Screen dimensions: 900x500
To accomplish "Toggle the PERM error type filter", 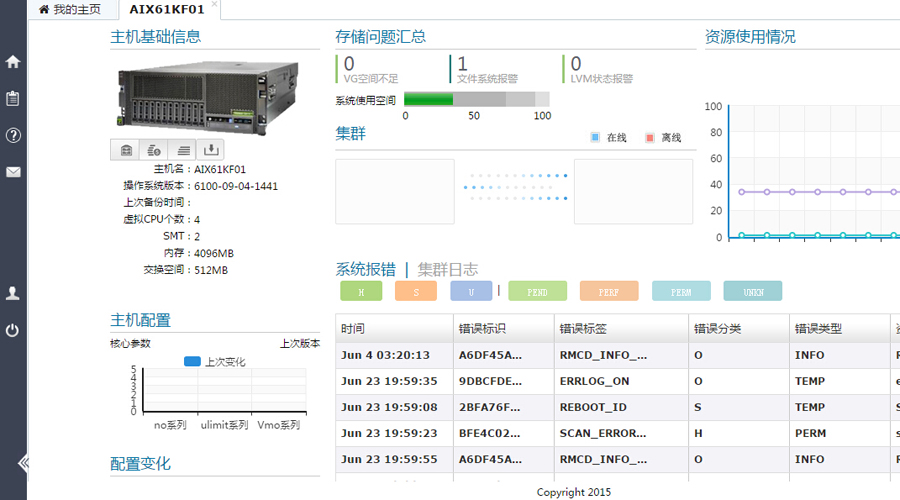I will coord(680,292).
